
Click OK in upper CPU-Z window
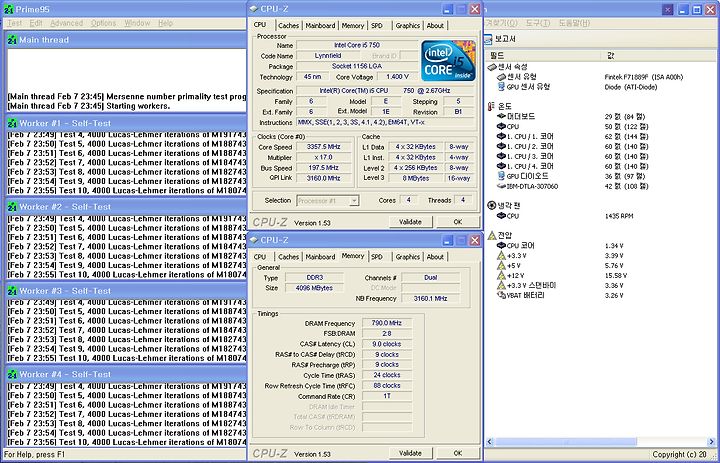(x=458, y=222)
